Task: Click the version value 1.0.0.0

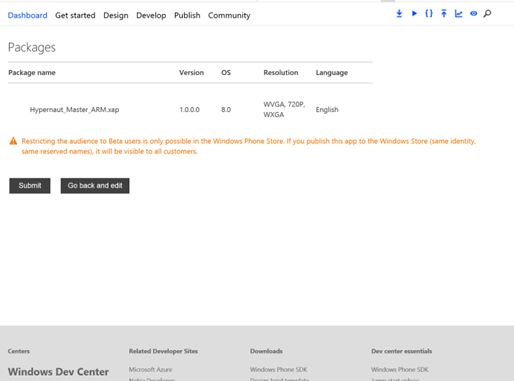Action: (x=189, y=109)
